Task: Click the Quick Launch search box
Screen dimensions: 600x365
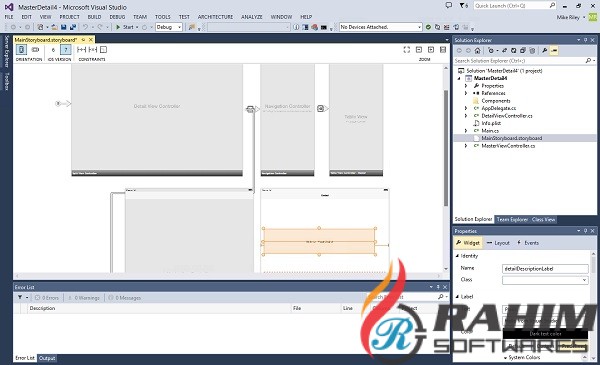Action: coord(515,6)
